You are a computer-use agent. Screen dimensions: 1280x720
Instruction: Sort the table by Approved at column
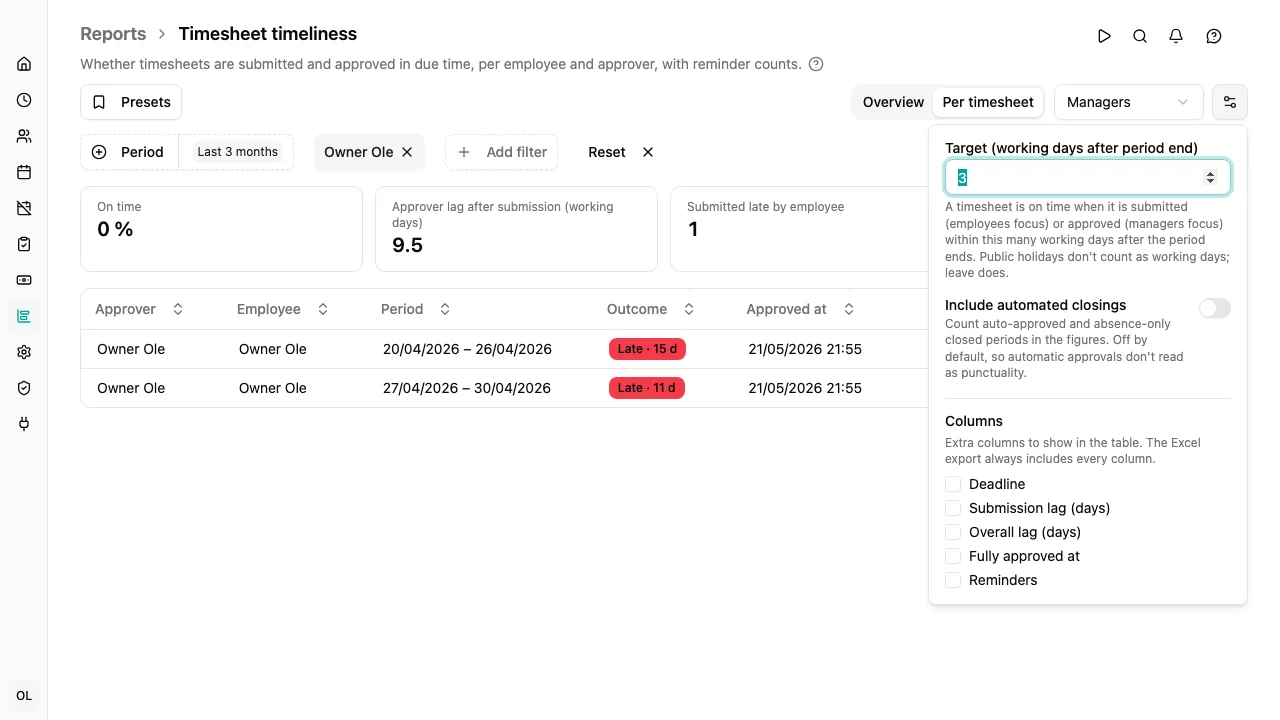[800, 309]
